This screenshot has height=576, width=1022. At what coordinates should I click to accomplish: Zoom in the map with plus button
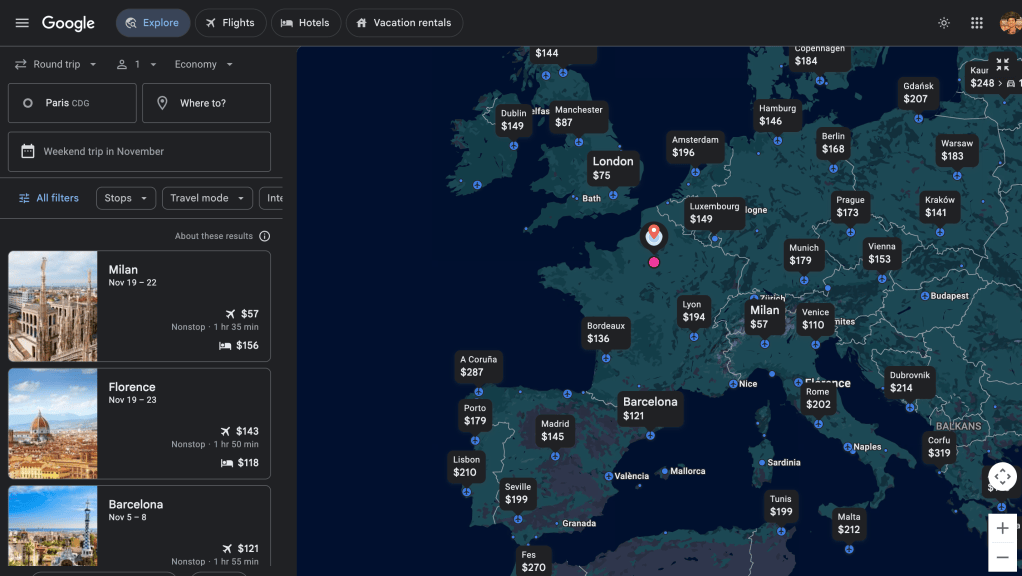click(1002, 528)
